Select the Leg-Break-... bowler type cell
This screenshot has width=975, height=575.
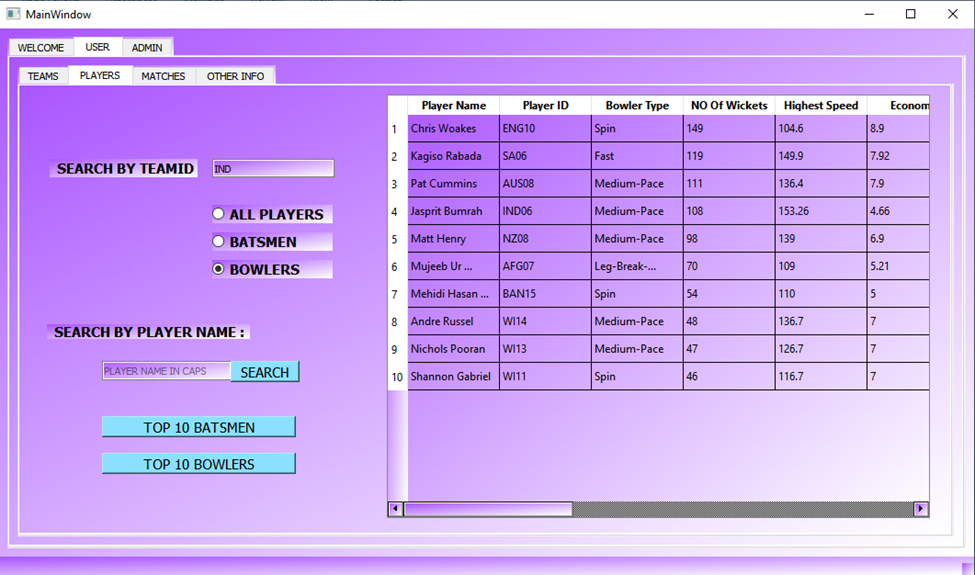637,266
